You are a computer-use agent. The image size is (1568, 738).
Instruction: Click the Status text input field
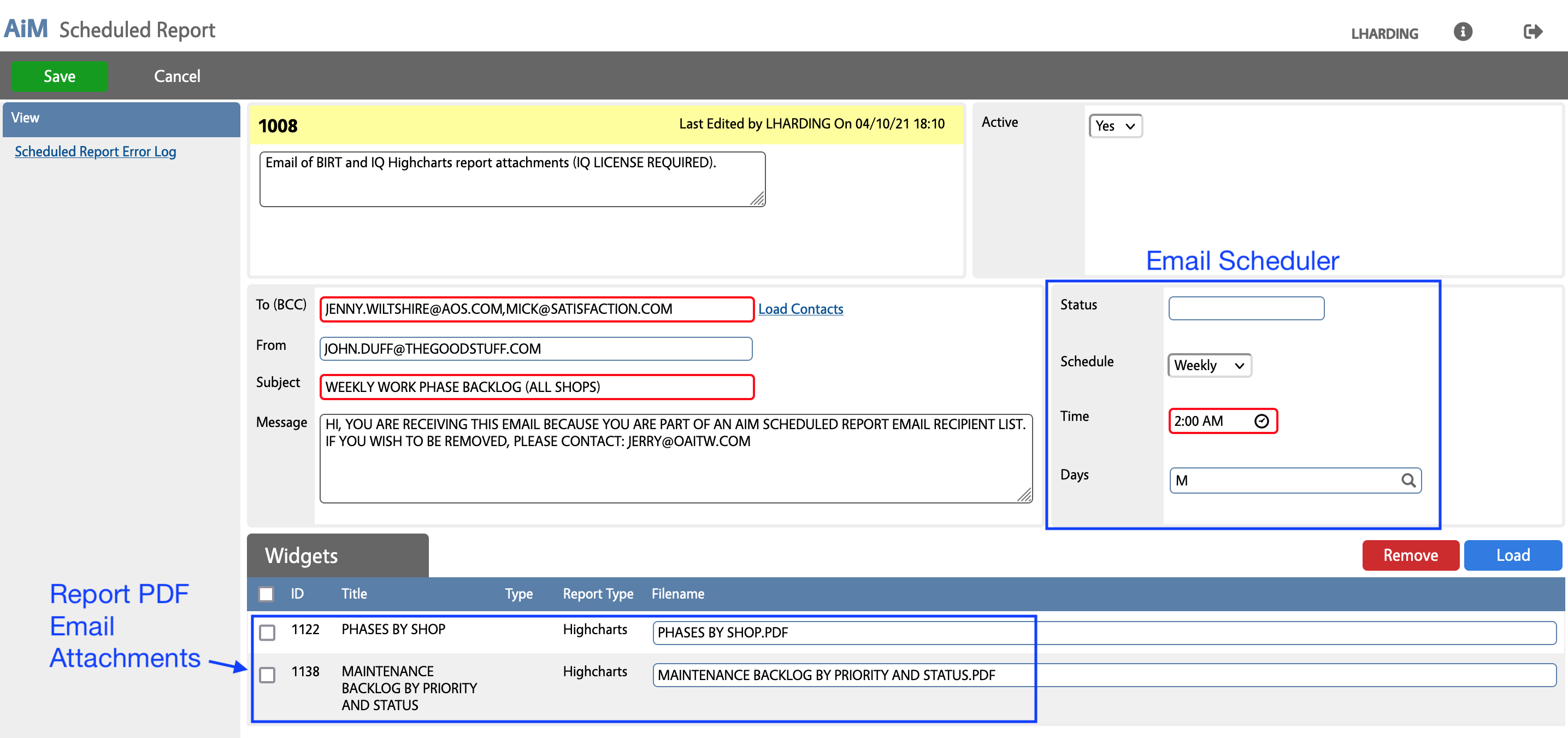[x=1246, y=307]
